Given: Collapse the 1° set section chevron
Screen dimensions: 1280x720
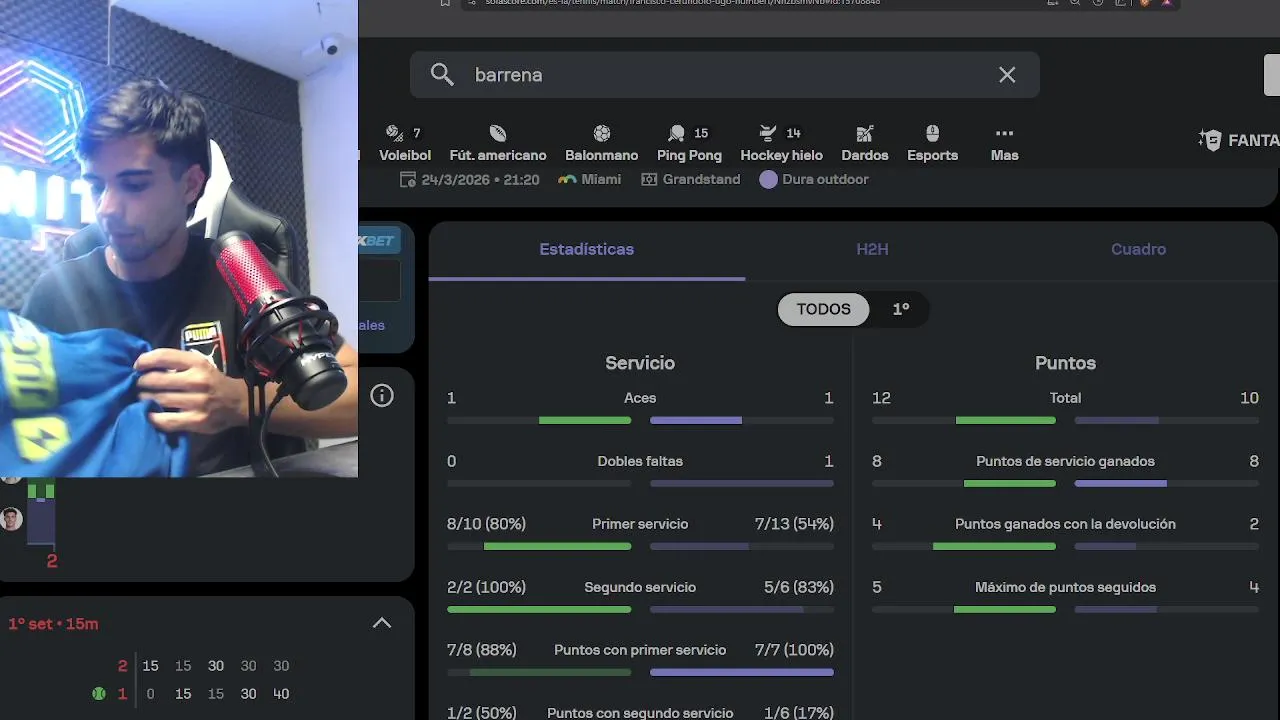Looking at the screenshot, I should point(382,623).
